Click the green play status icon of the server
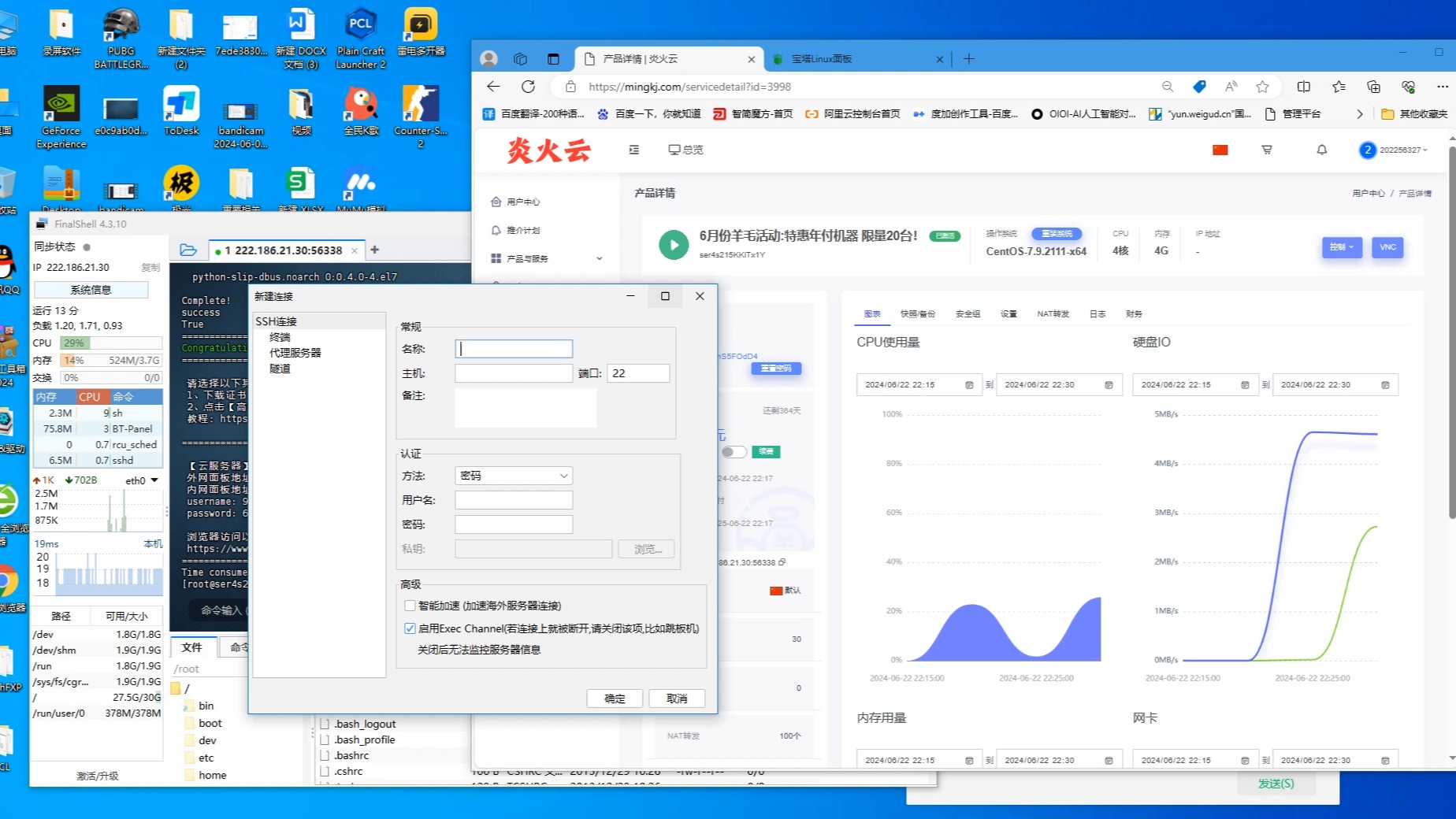This screenshot has width=1456, height=819. click(x=674, y=245)
